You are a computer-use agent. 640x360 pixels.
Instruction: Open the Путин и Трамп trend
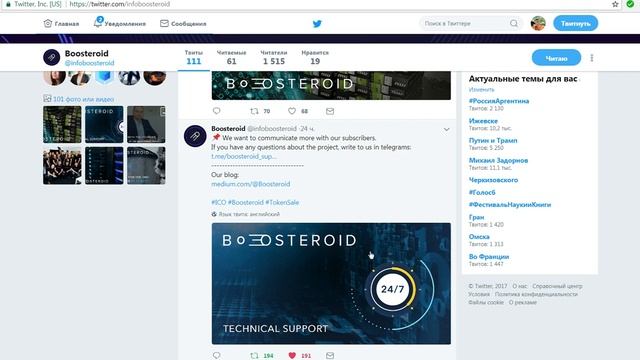pyautogui.click(x=493, y=140)
